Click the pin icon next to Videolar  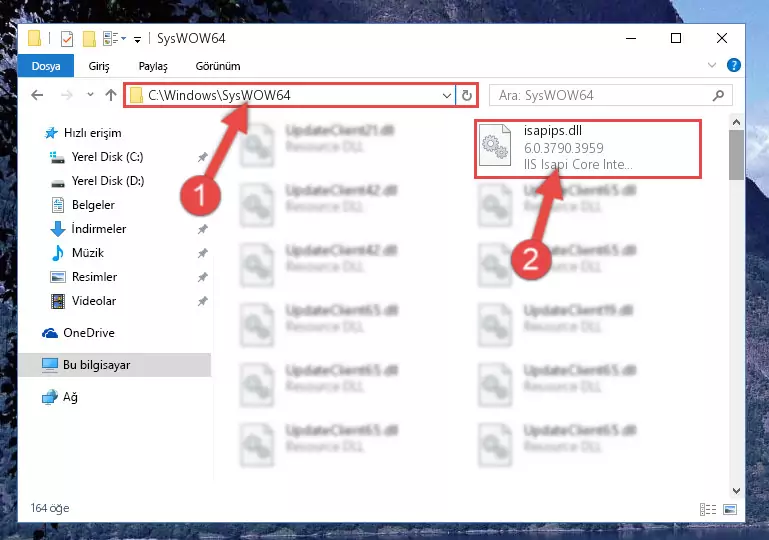[203, 301]
